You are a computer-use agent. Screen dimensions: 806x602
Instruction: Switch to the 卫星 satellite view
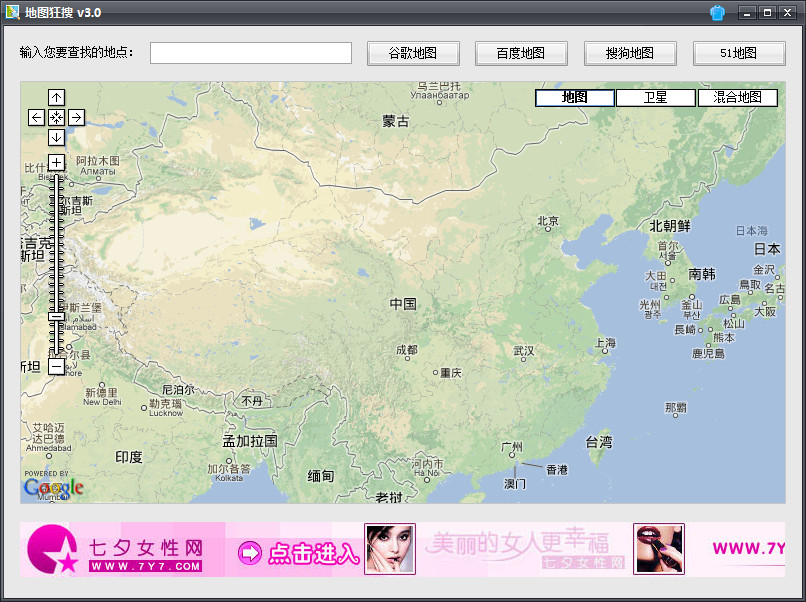655,98
